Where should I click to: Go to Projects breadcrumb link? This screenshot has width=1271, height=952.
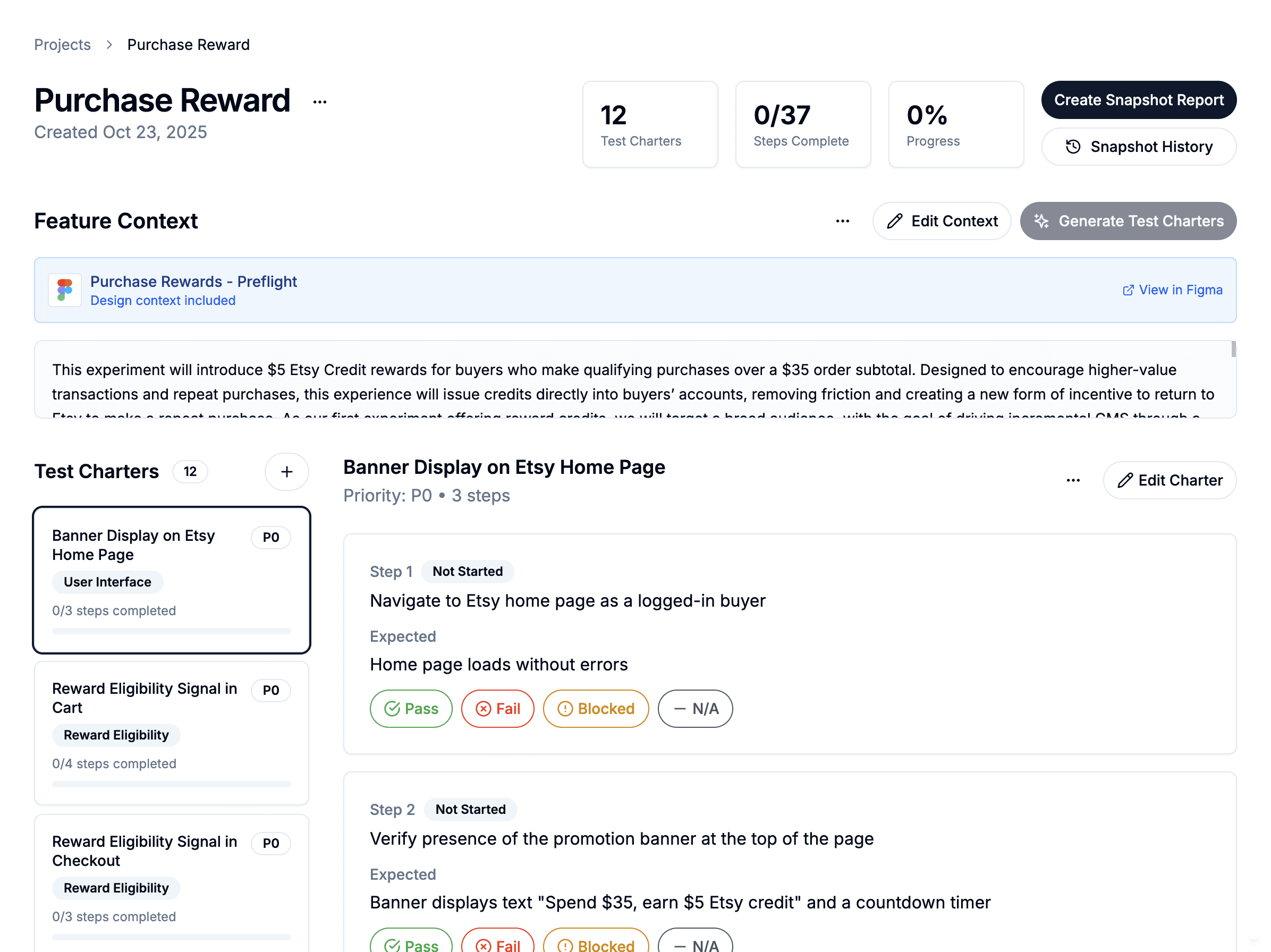[62, 45]
